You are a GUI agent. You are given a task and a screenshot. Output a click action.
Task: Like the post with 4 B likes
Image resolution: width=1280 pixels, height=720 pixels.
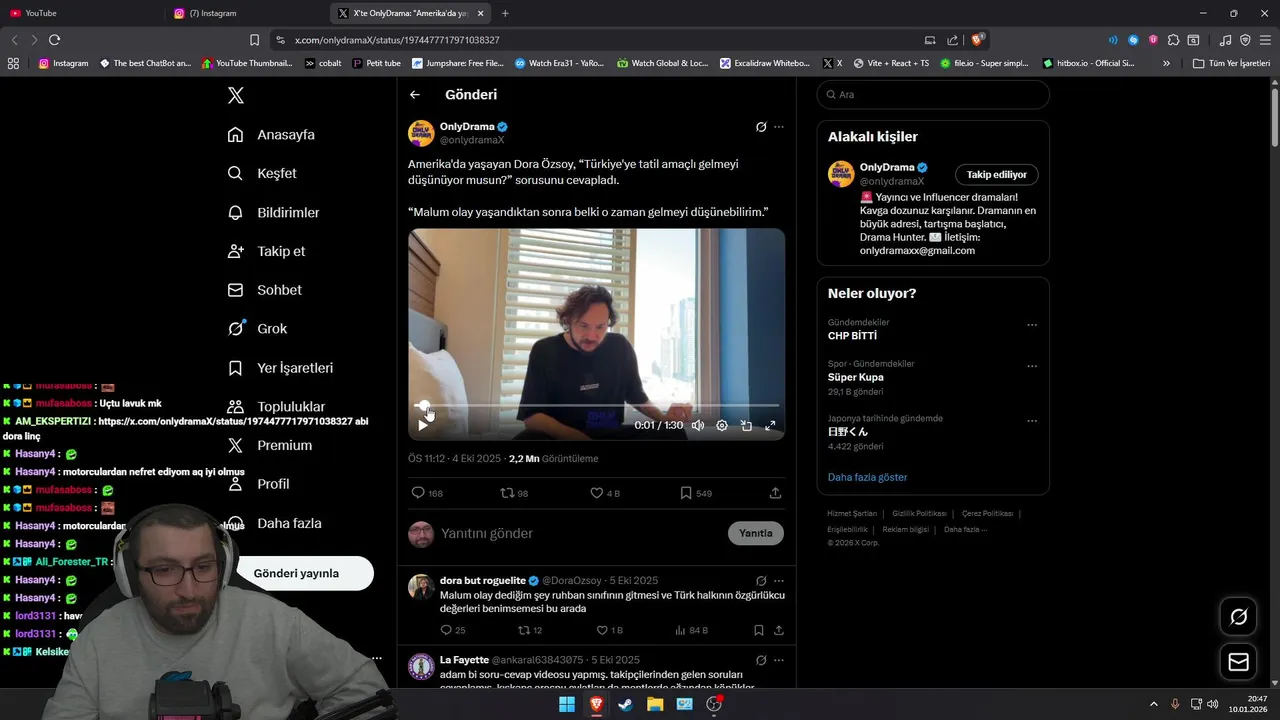597,493
